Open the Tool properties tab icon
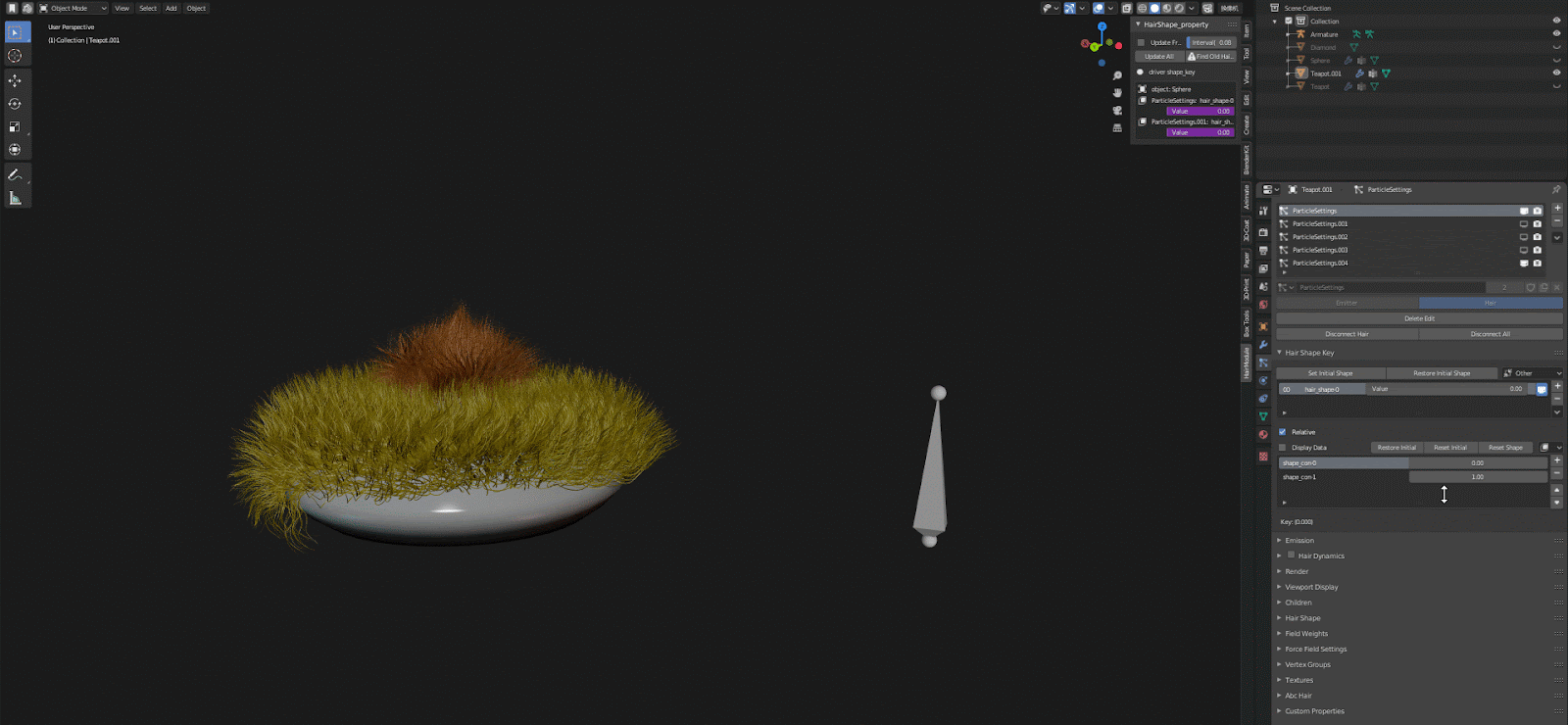The image size is (1568, 725). 1263,211
